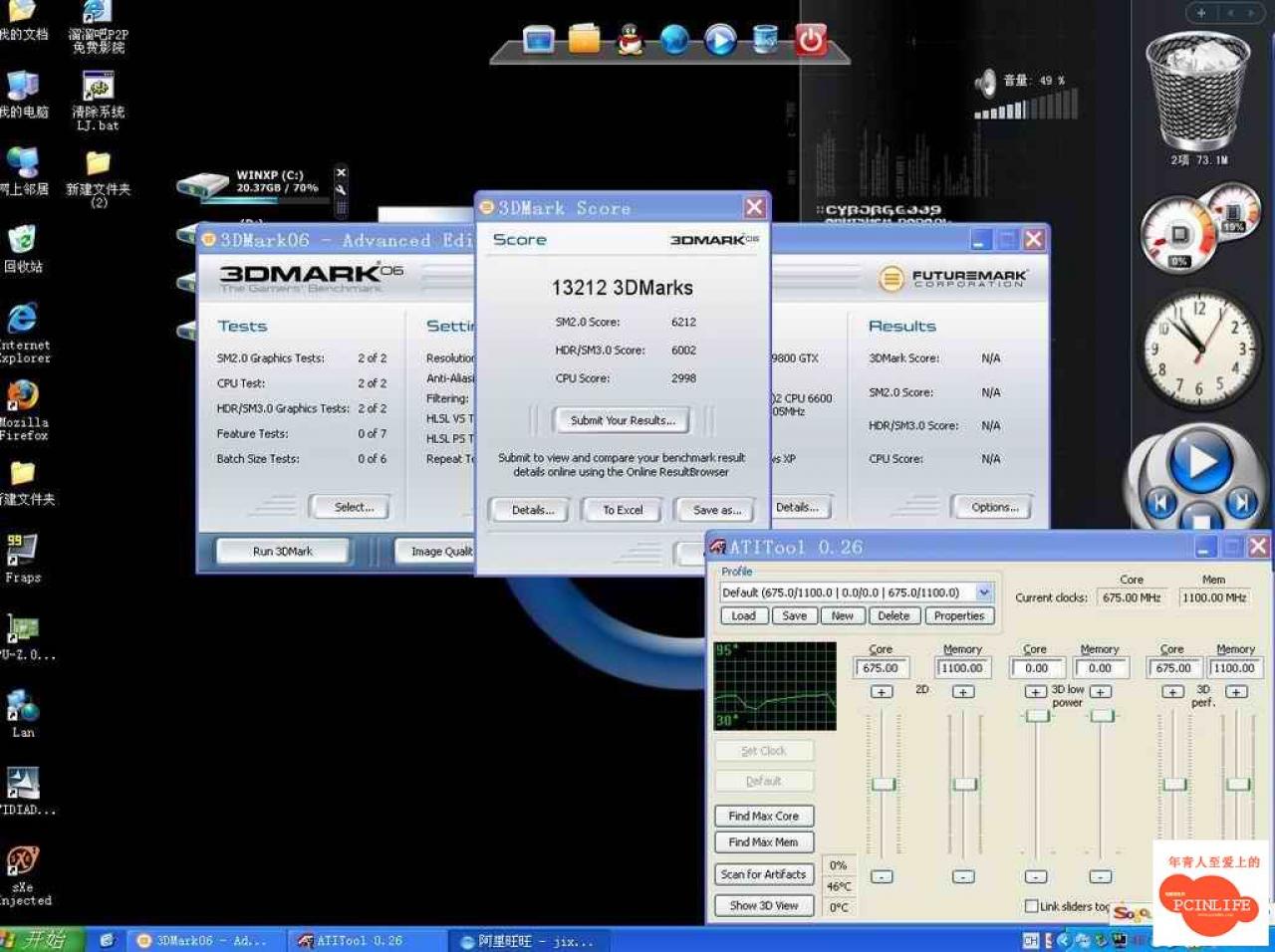Open 网上邻居 desktop icon
1275x952 pixels.
22,171
